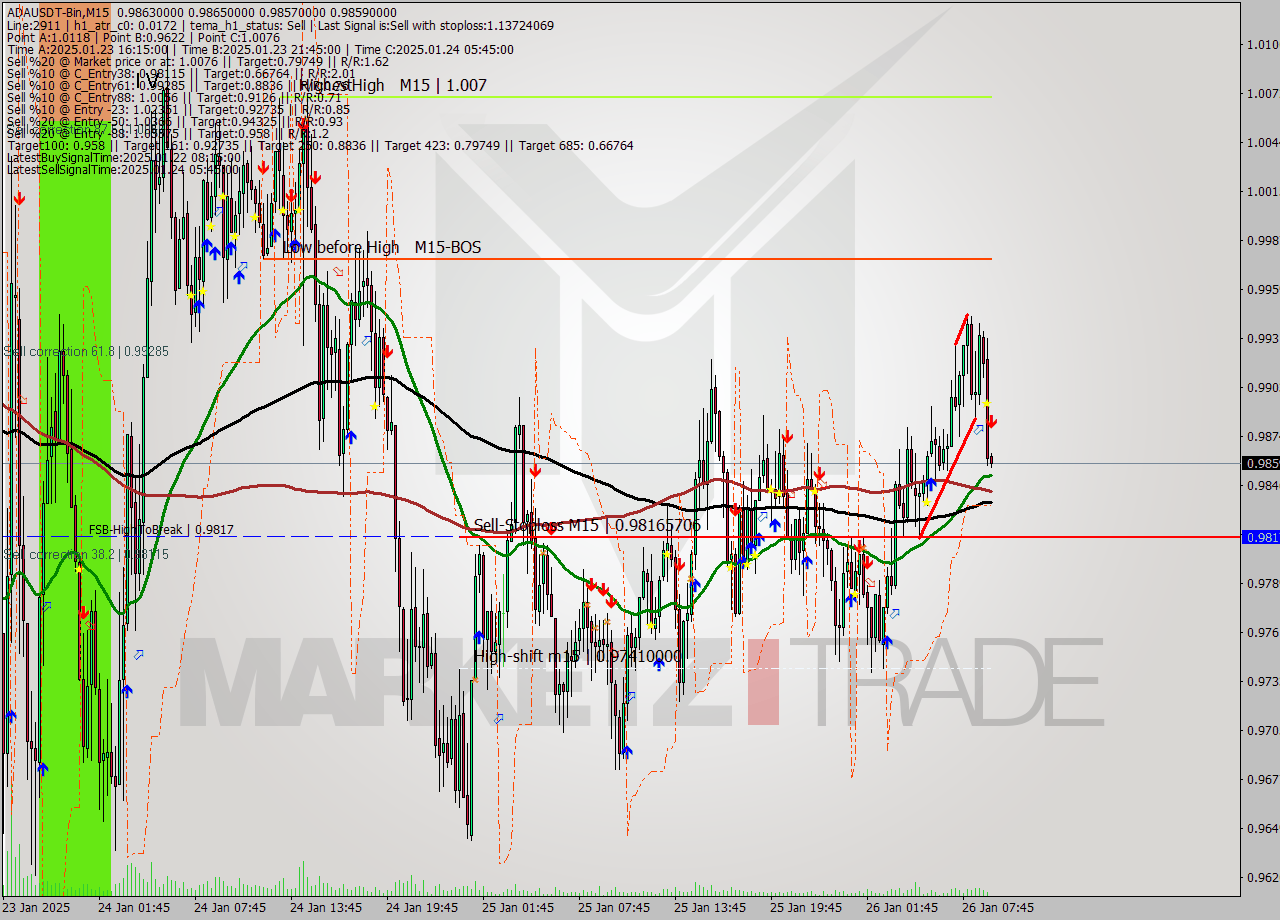Image resolution: width=1280 pixels, height=920 pixels.
Task: Click the current price tag 0.985
Action: pos(1260,463)
